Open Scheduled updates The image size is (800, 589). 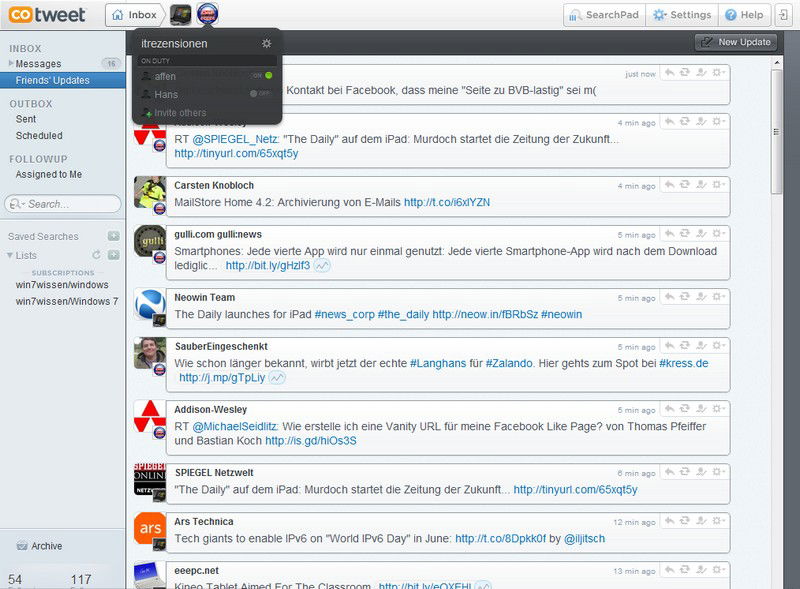[39, 135]
